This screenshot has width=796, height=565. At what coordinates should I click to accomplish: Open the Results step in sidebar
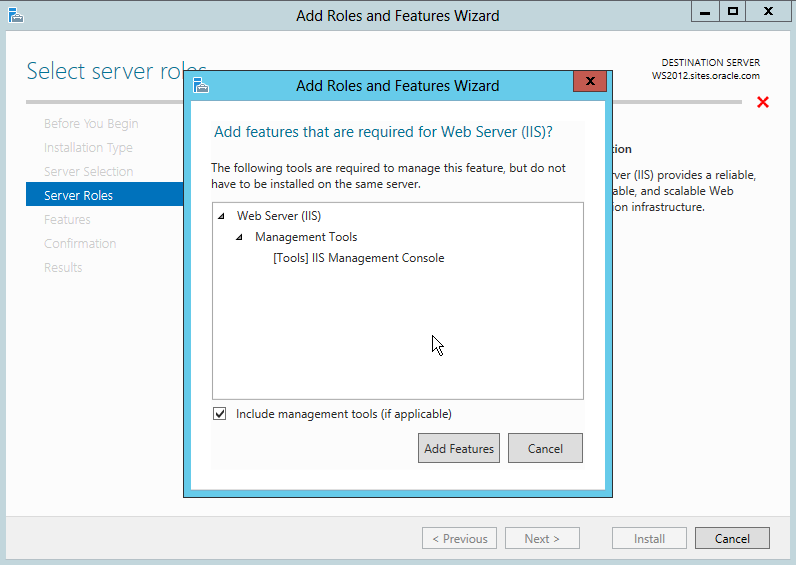[x=63, y=268]
